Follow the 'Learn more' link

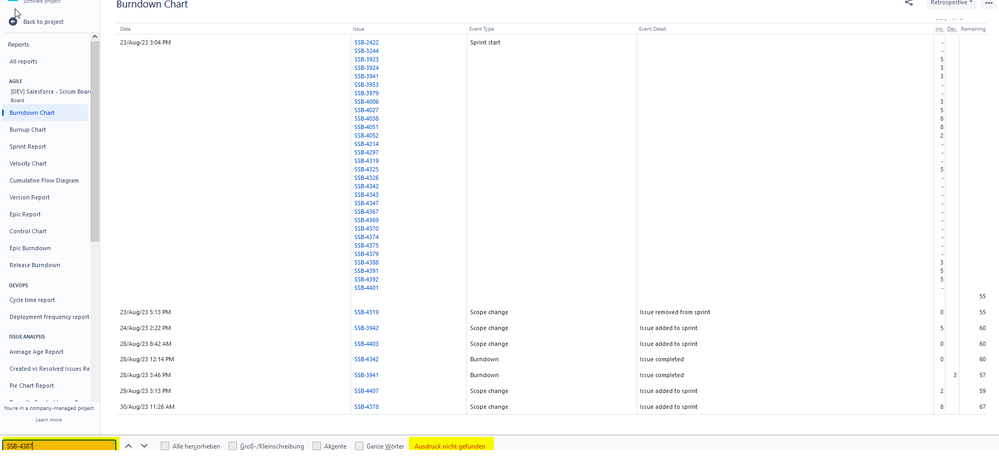pyautogui.click(x=48, y=420)
